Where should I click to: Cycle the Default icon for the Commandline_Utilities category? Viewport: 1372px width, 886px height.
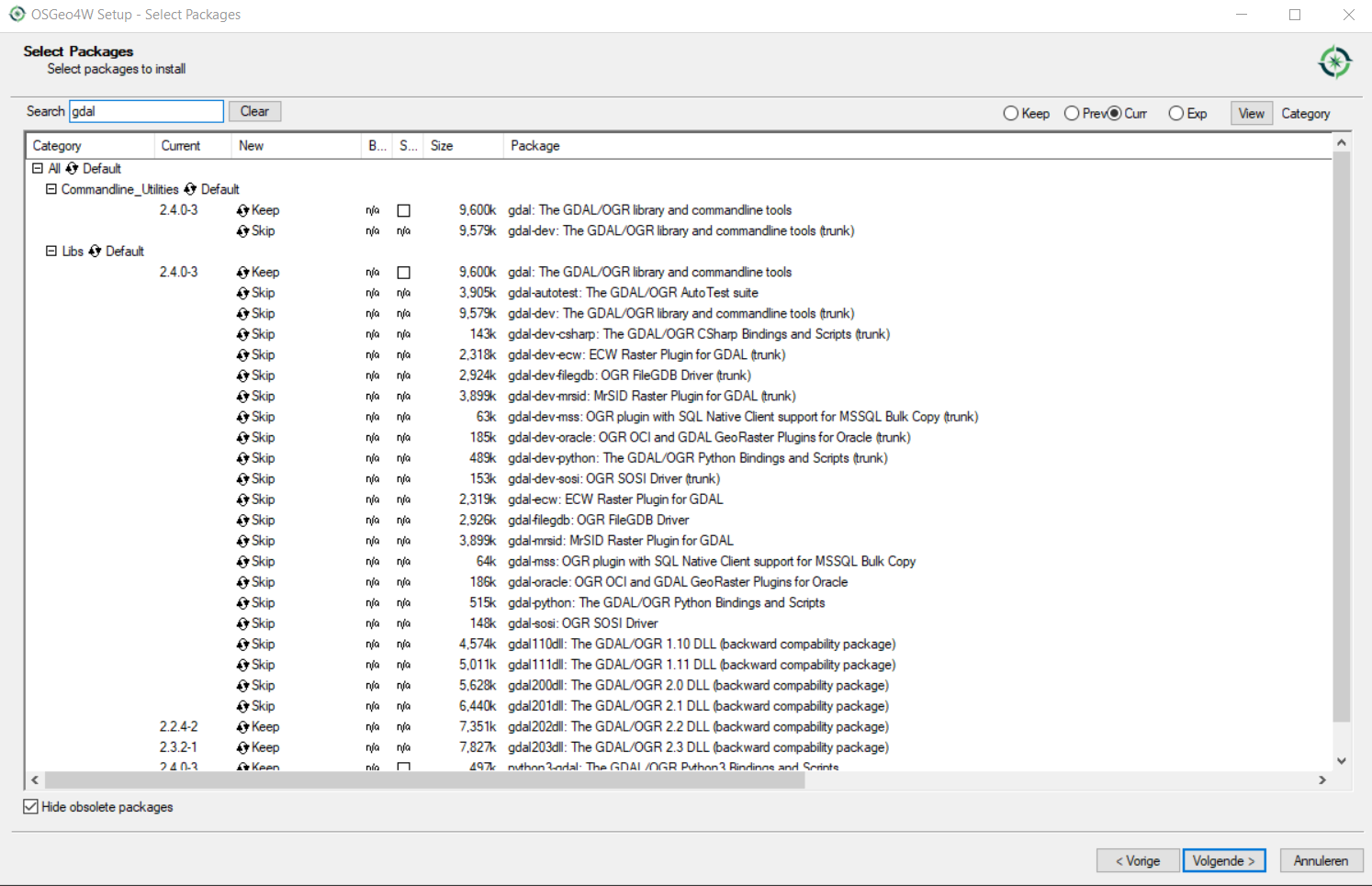pyautogui.click(x=190, y=189)
